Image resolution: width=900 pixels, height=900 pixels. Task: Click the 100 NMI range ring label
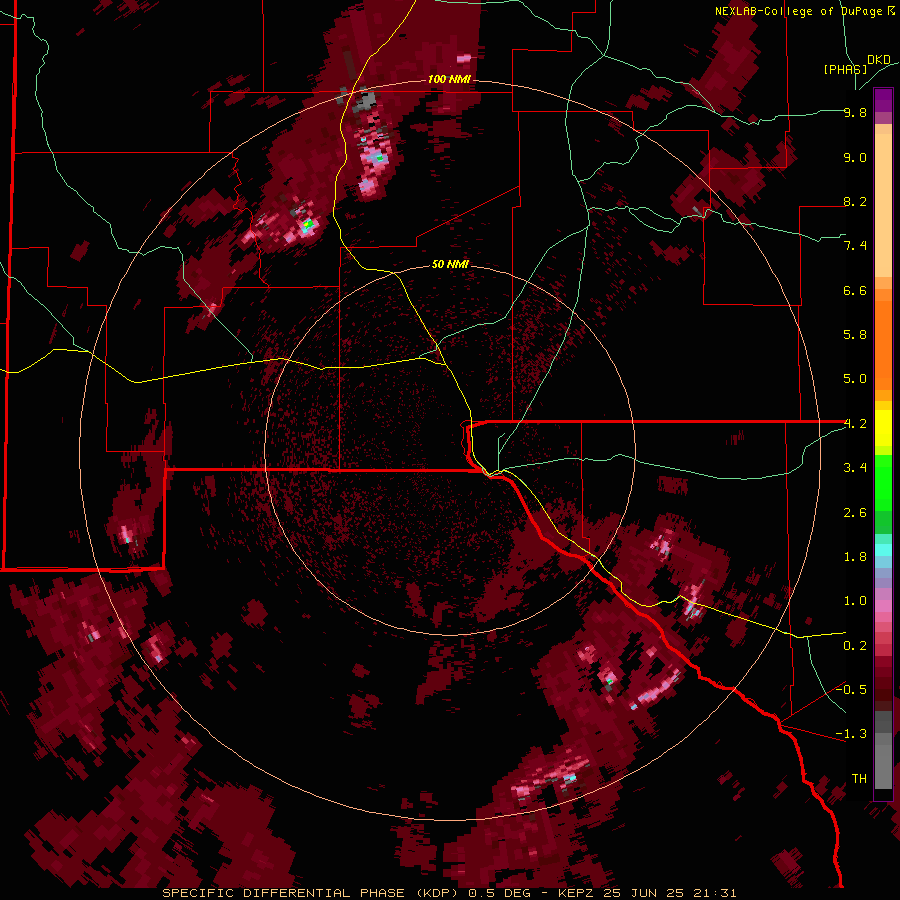pos(449,79)
